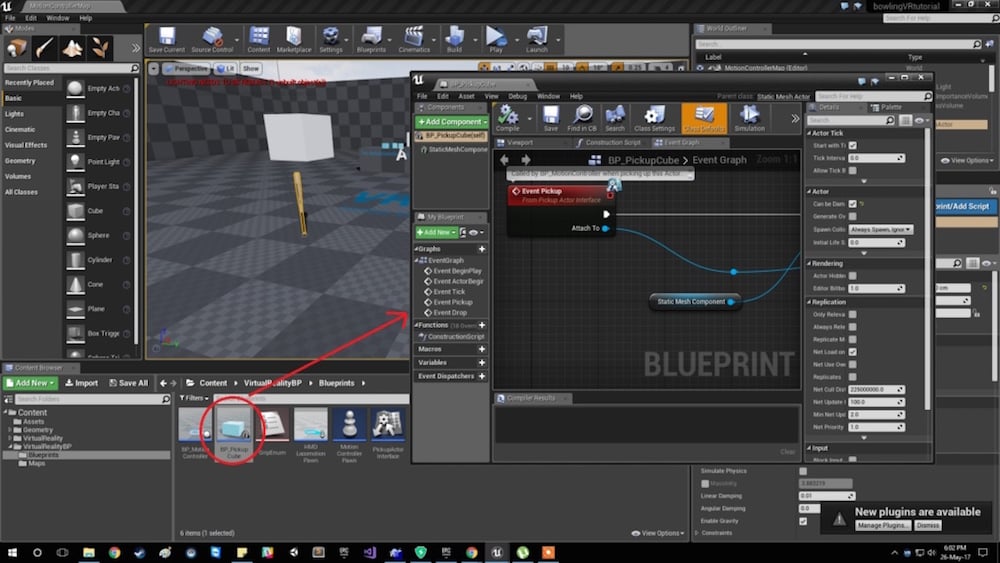
Task: Open the Debug menu in Blueprint editor
Action: 517,96
